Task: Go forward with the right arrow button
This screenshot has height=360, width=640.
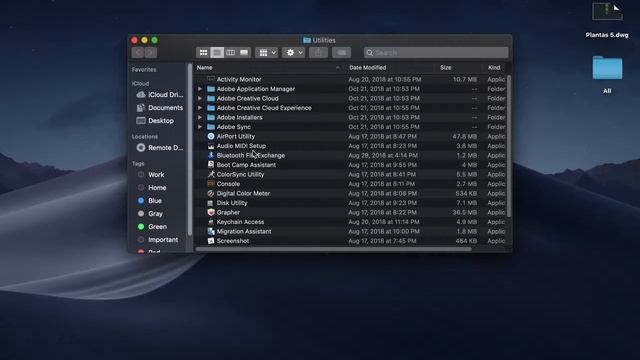Action: point(151,53)
